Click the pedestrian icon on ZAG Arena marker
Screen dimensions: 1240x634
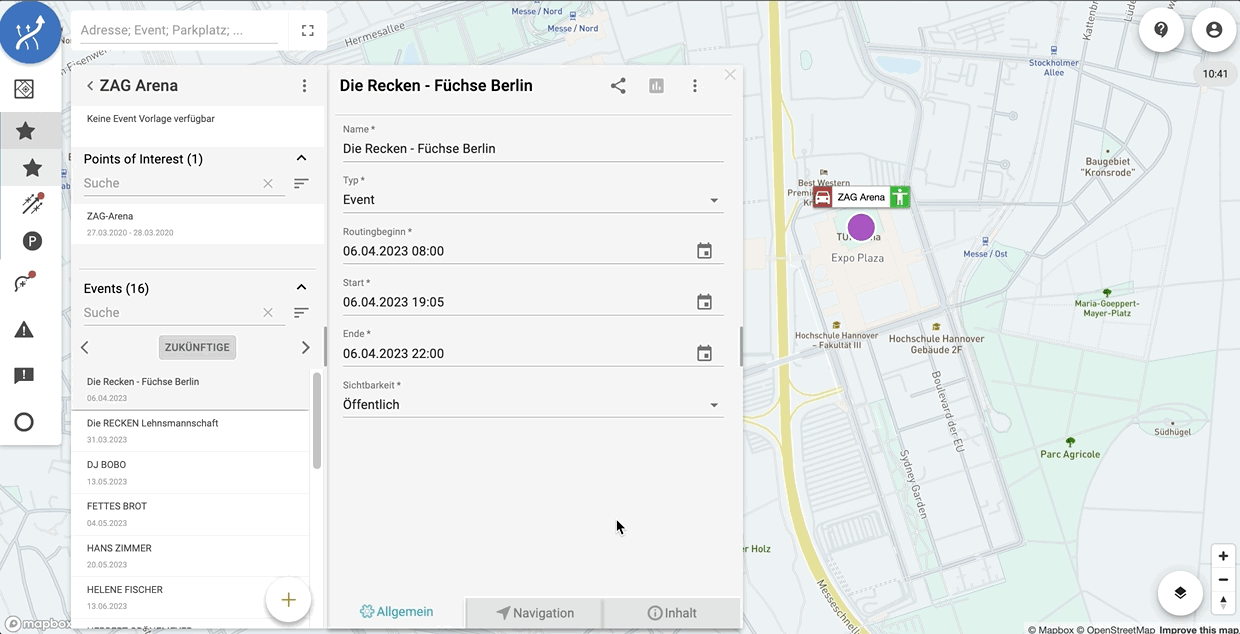coord(900,197)
